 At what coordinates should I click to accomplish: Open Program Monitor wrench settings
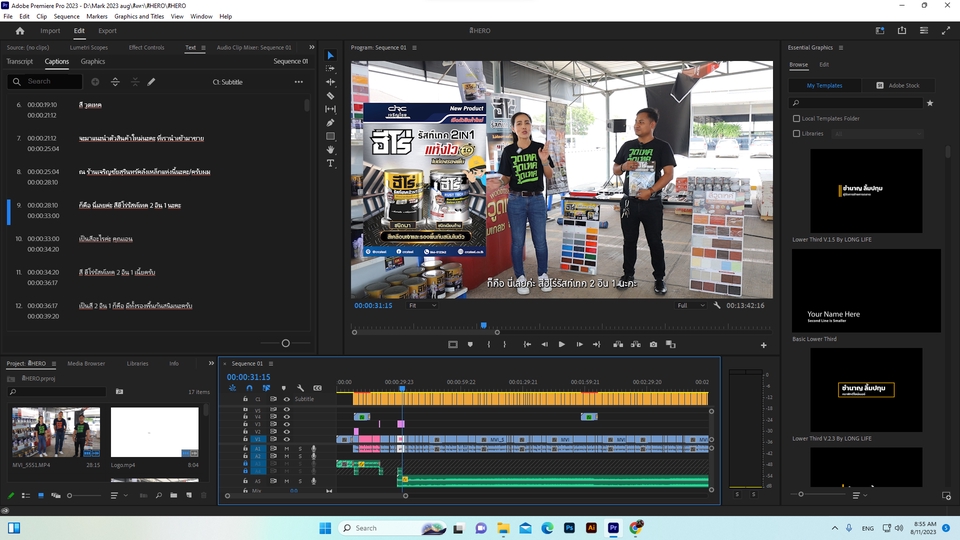coord(717,305)
